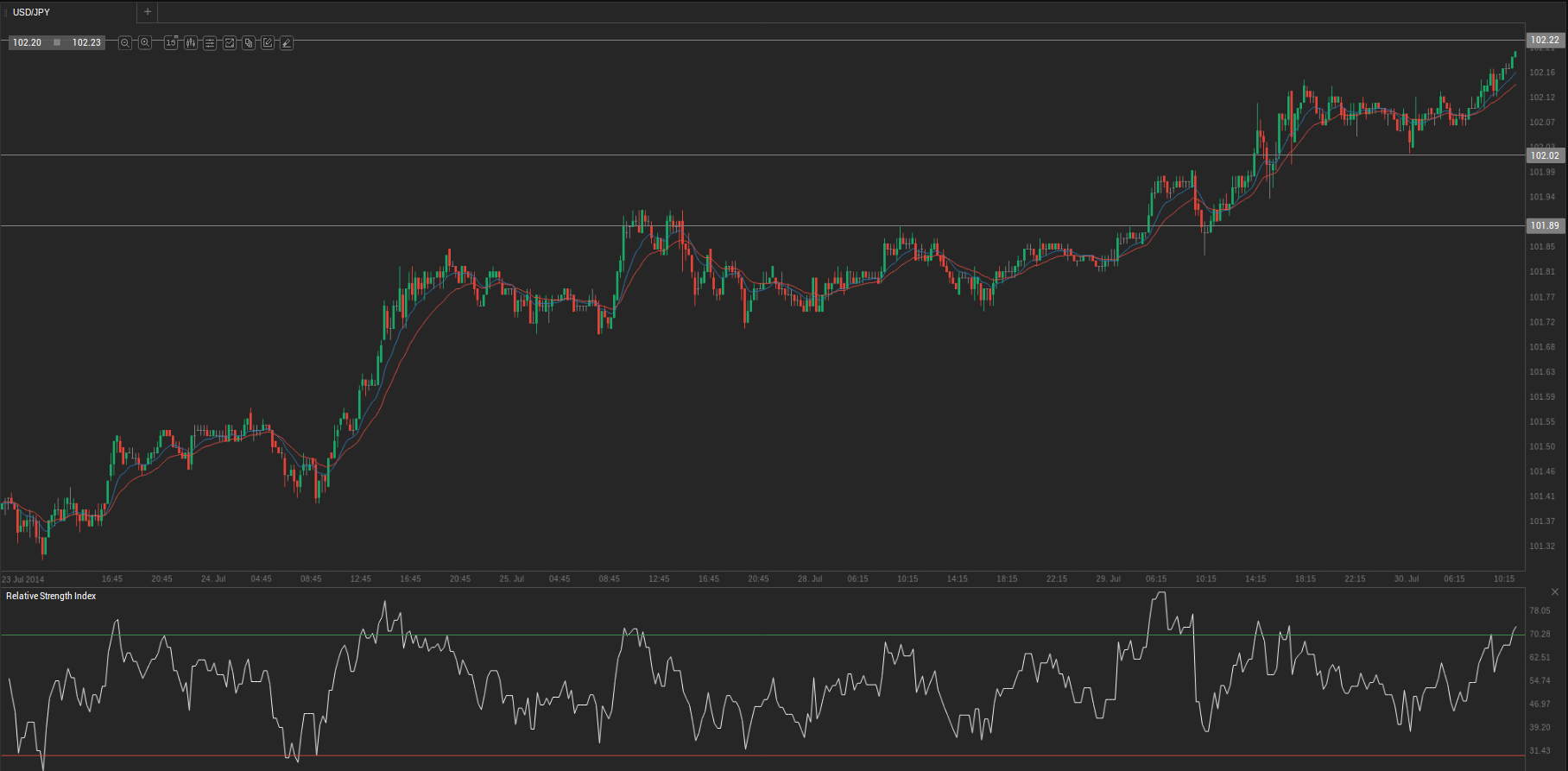This screenshot has width=1568, height=771.
Task: Click the zoom out magnifier icon
Action: (125, 42)
